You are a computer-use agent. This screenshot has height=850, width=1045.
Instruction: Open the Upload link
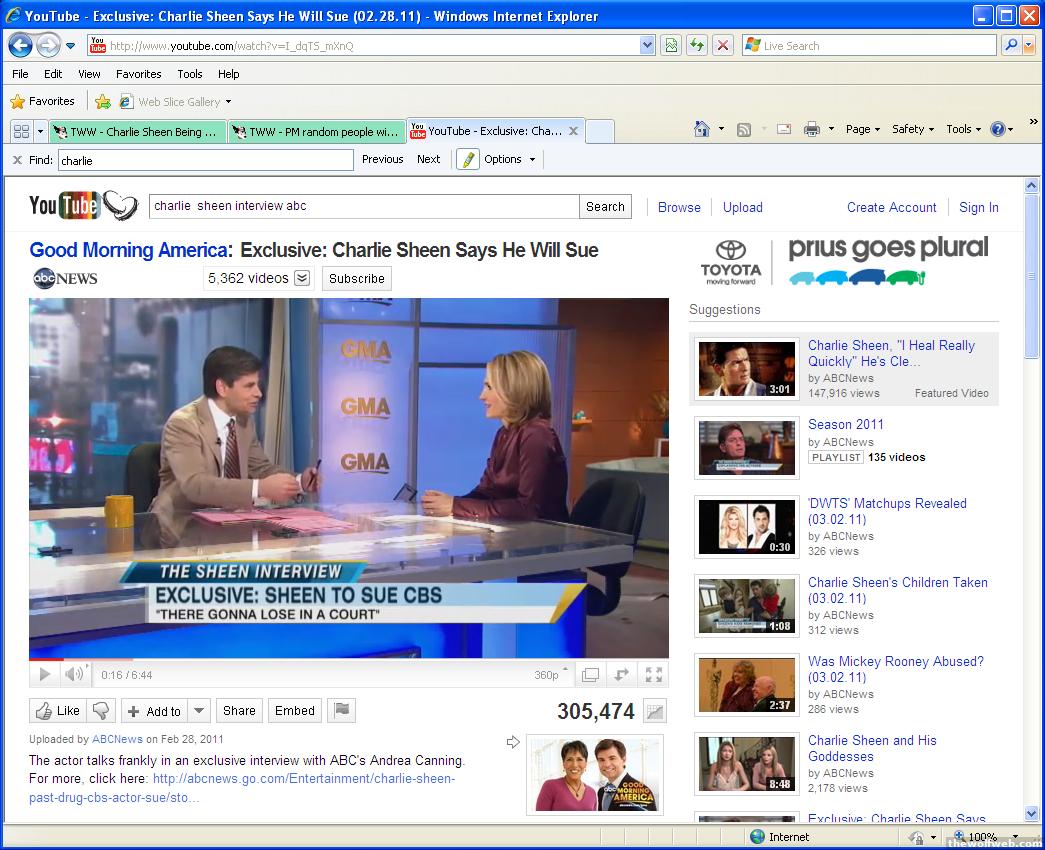[742, 207]
